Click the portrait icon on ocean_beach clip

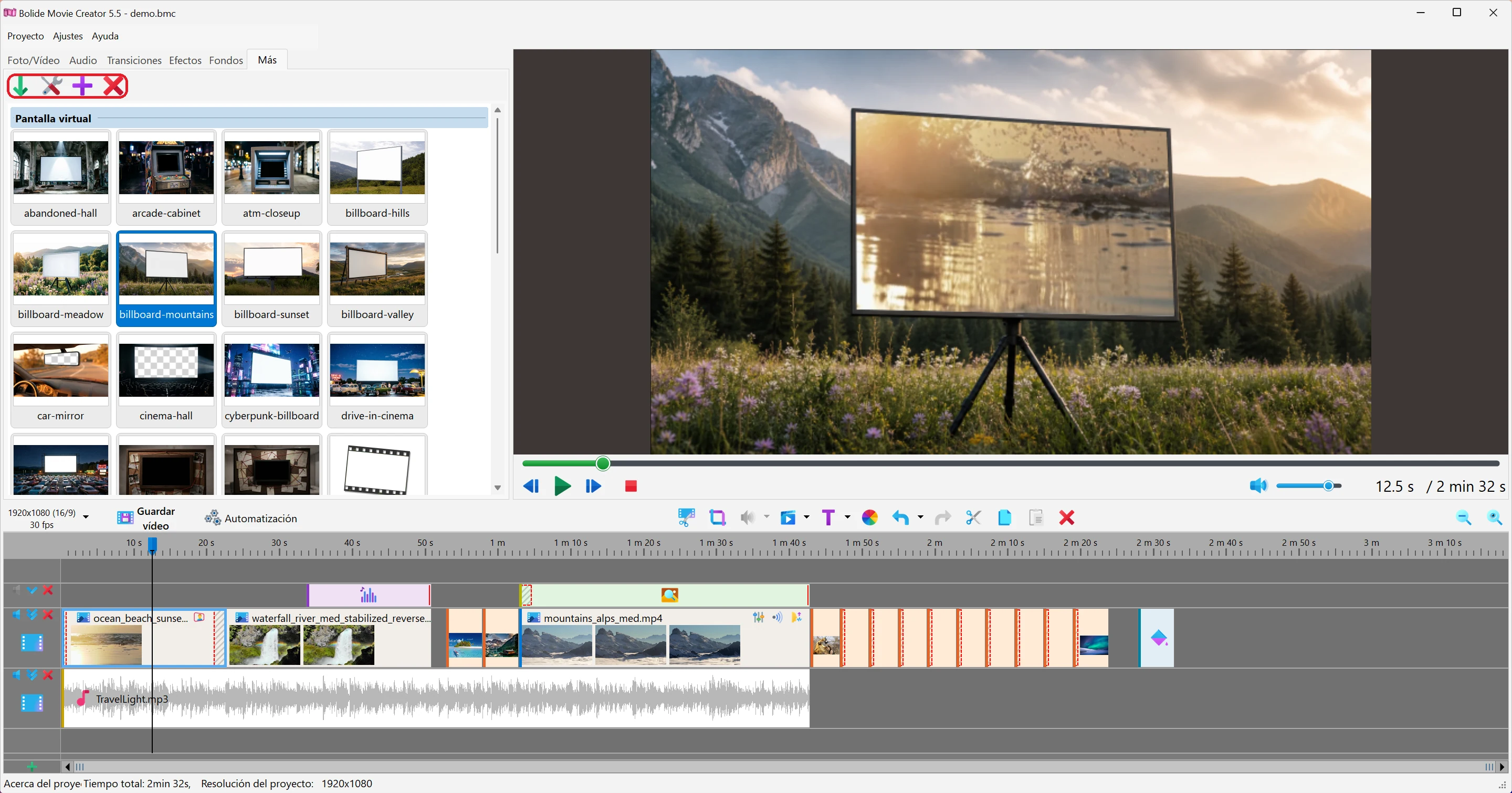[199, 617]
